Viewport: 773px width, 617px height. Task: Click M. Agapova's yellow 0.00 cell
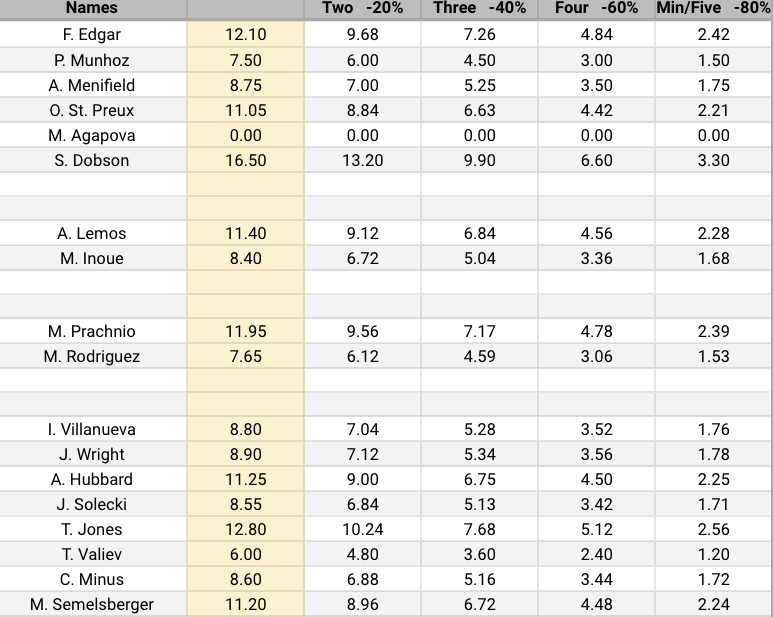click(245, 135)
